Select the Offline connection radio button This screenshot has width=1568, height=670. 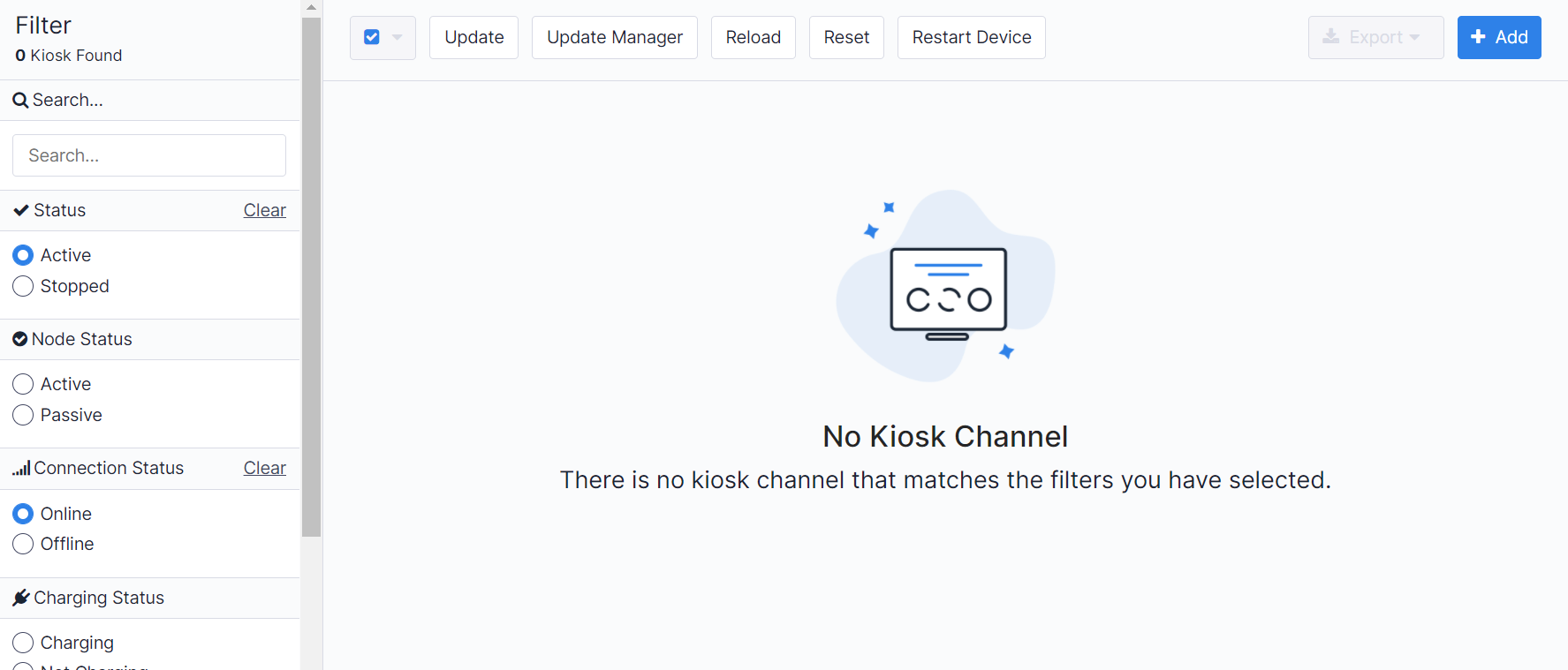coord(24,544)
